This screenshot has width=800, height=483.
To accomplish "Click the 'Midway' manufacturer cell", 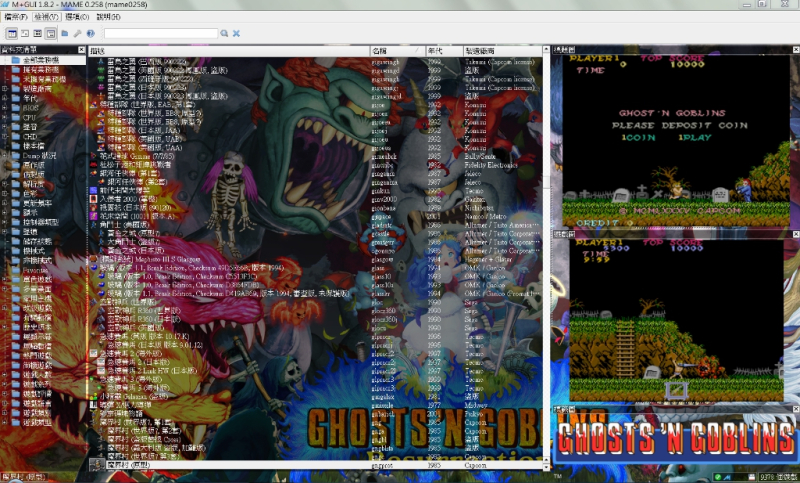I will [476, 405].
